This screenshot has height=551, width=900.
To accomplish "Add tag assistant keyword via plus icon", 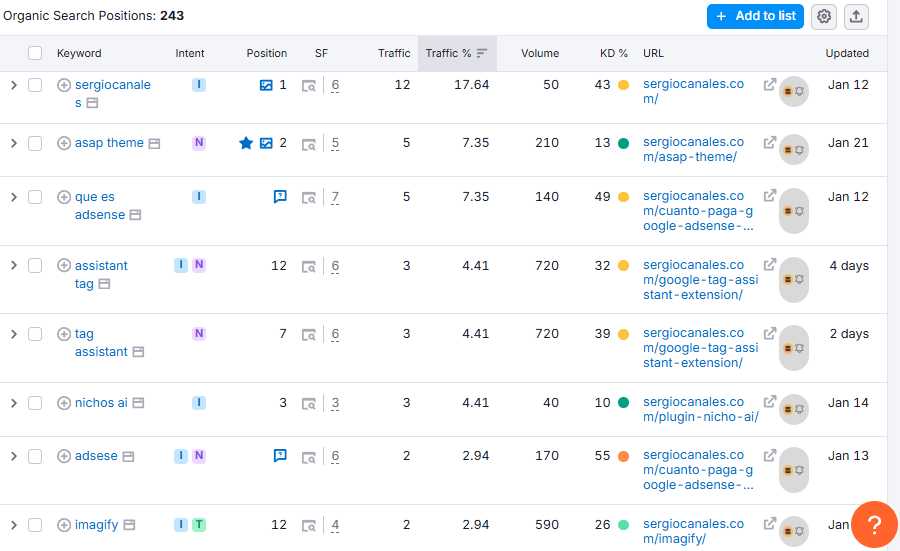I will 64,333.
